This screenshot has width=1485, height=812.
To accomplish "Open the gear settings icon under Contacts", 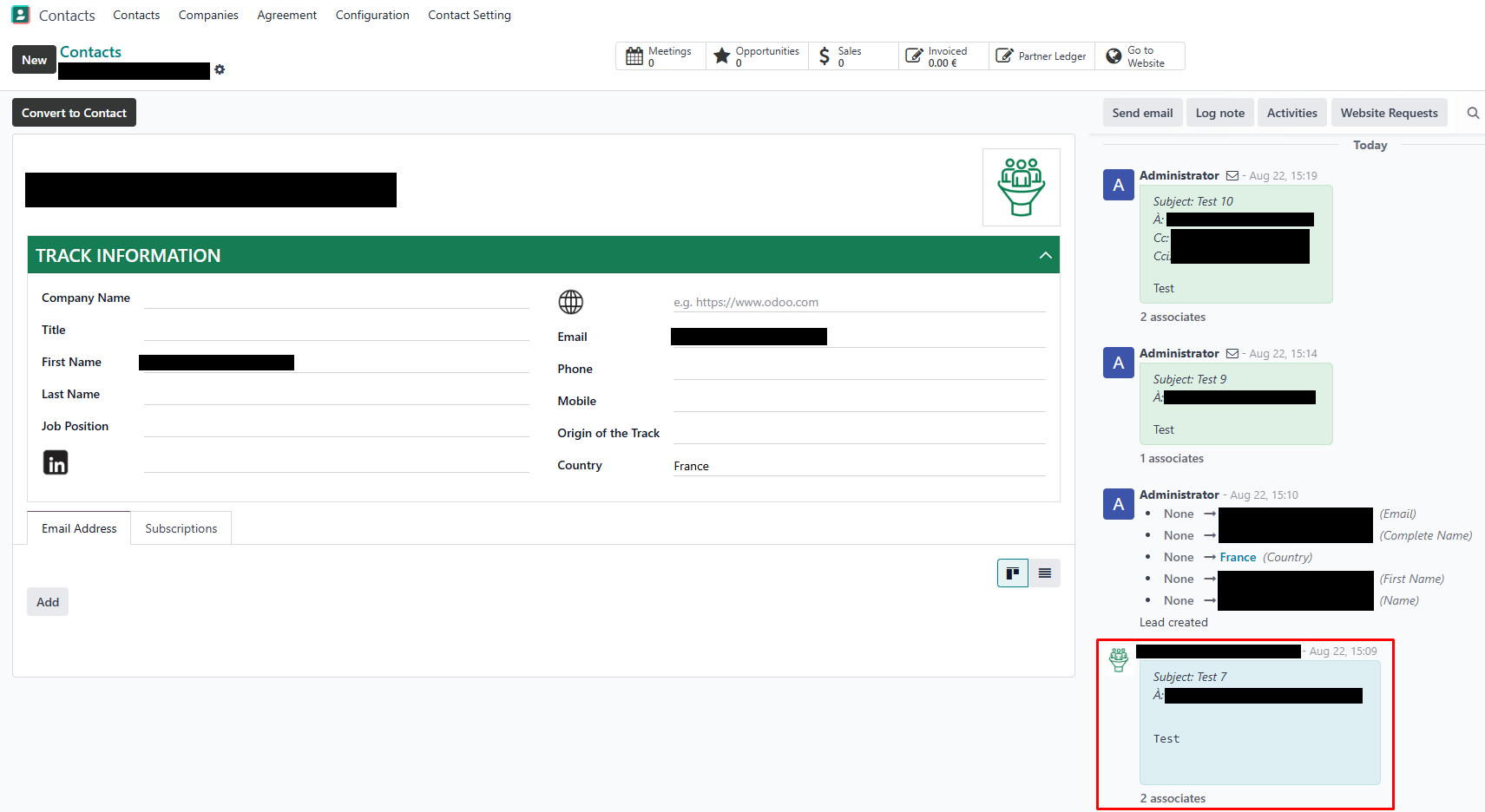I will click(x=220, y=69).
